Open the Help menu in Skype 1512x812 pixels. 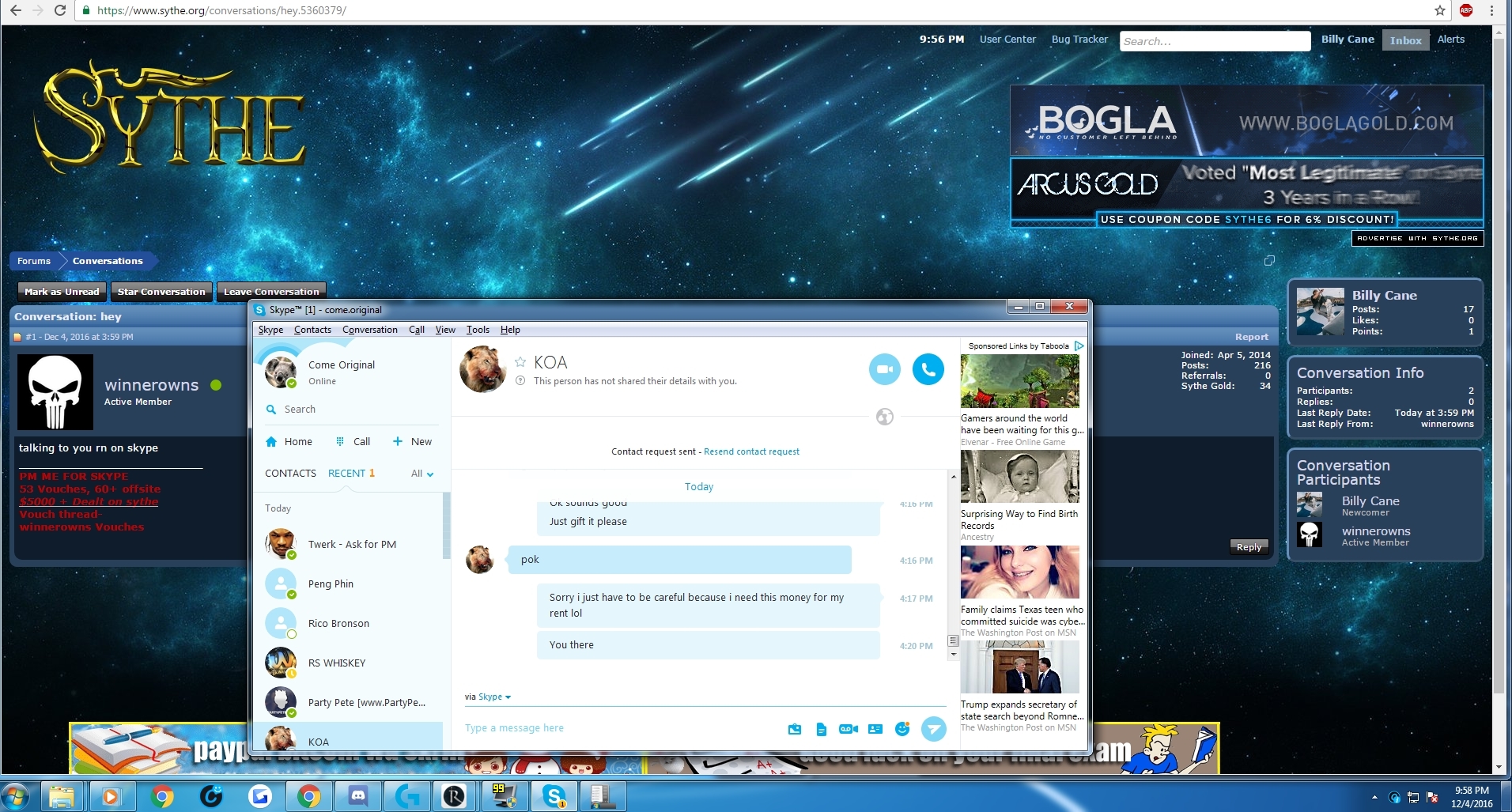tap(510, 330)
